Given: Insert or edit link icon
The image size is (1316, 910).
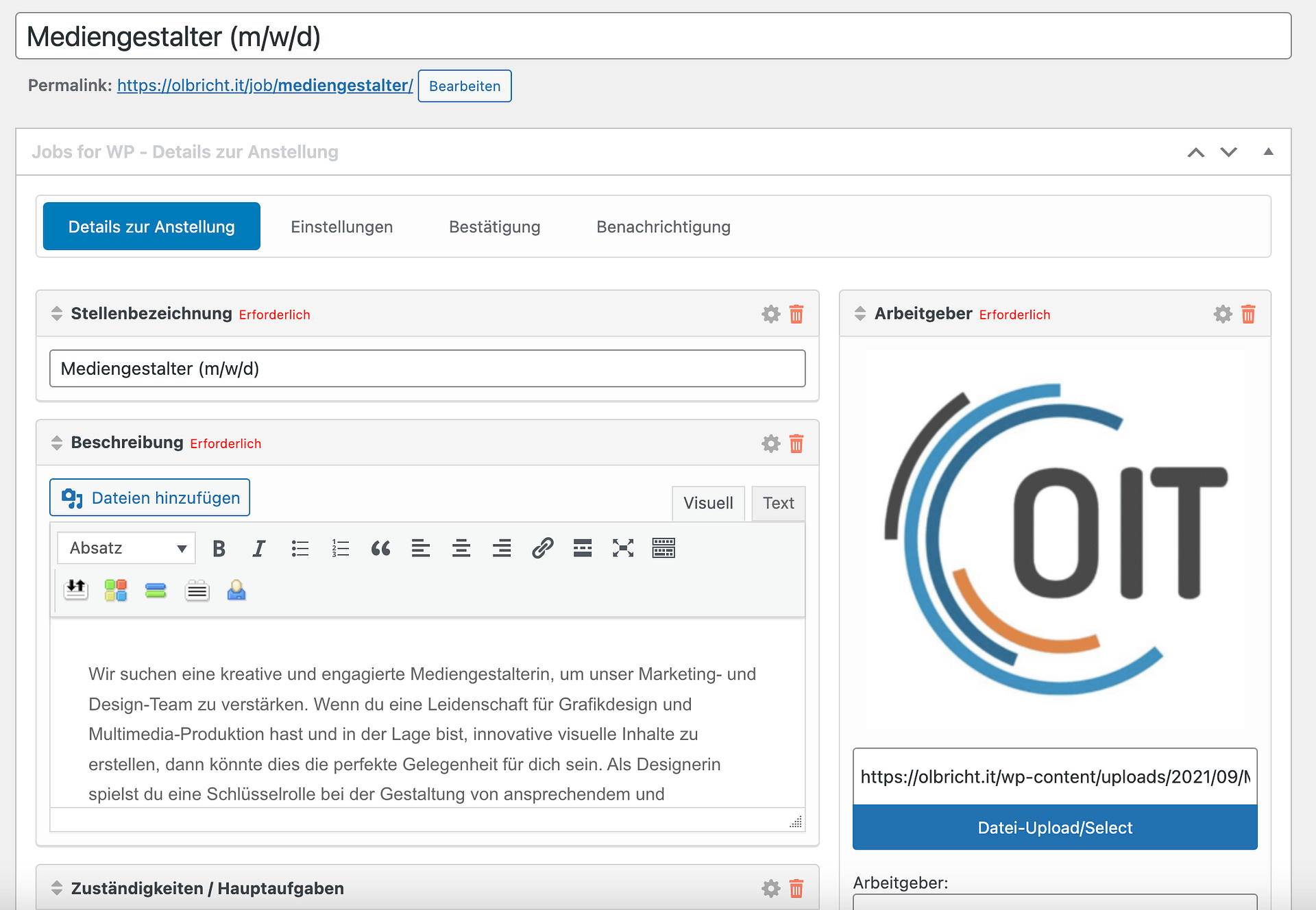Looking at the screenshot, I should [x=542, y=548].
